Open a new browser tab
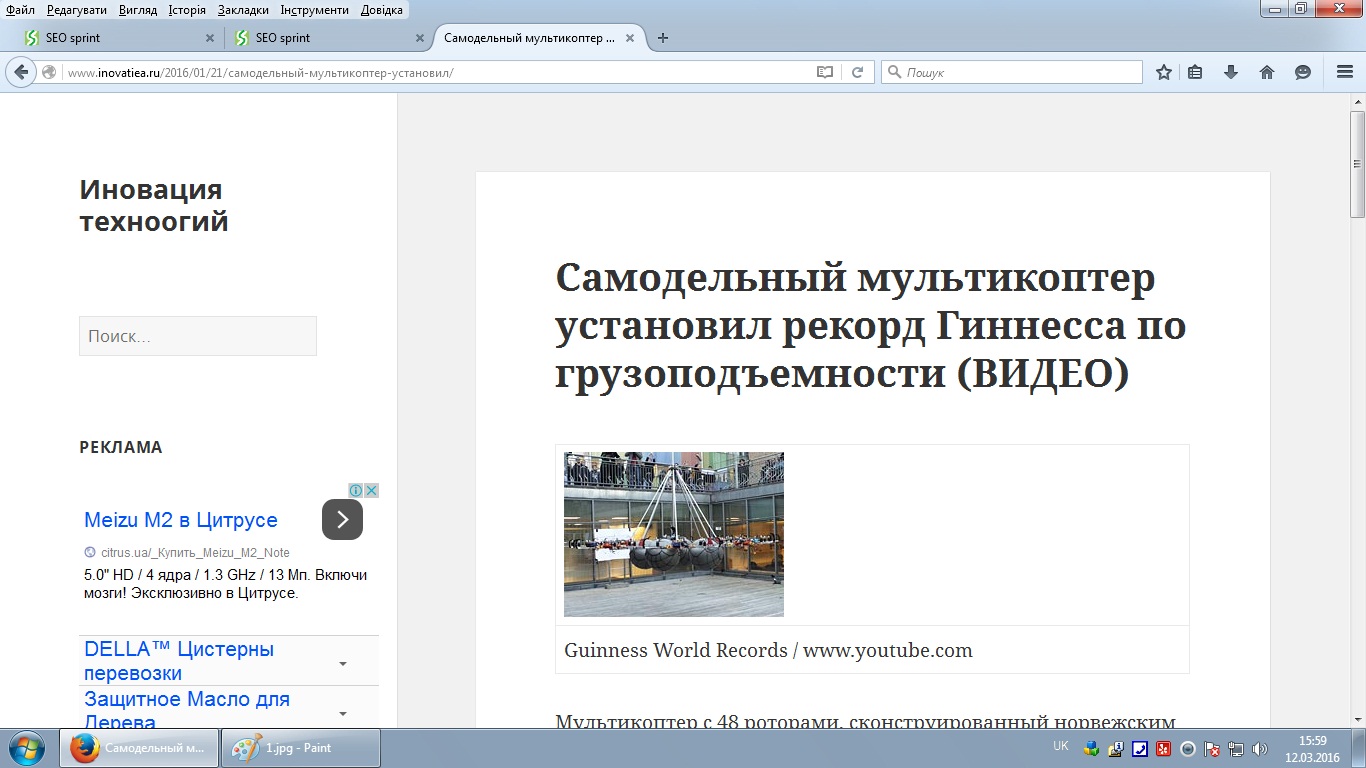Viewport: 1366px width, 768px height. [662, 38]
